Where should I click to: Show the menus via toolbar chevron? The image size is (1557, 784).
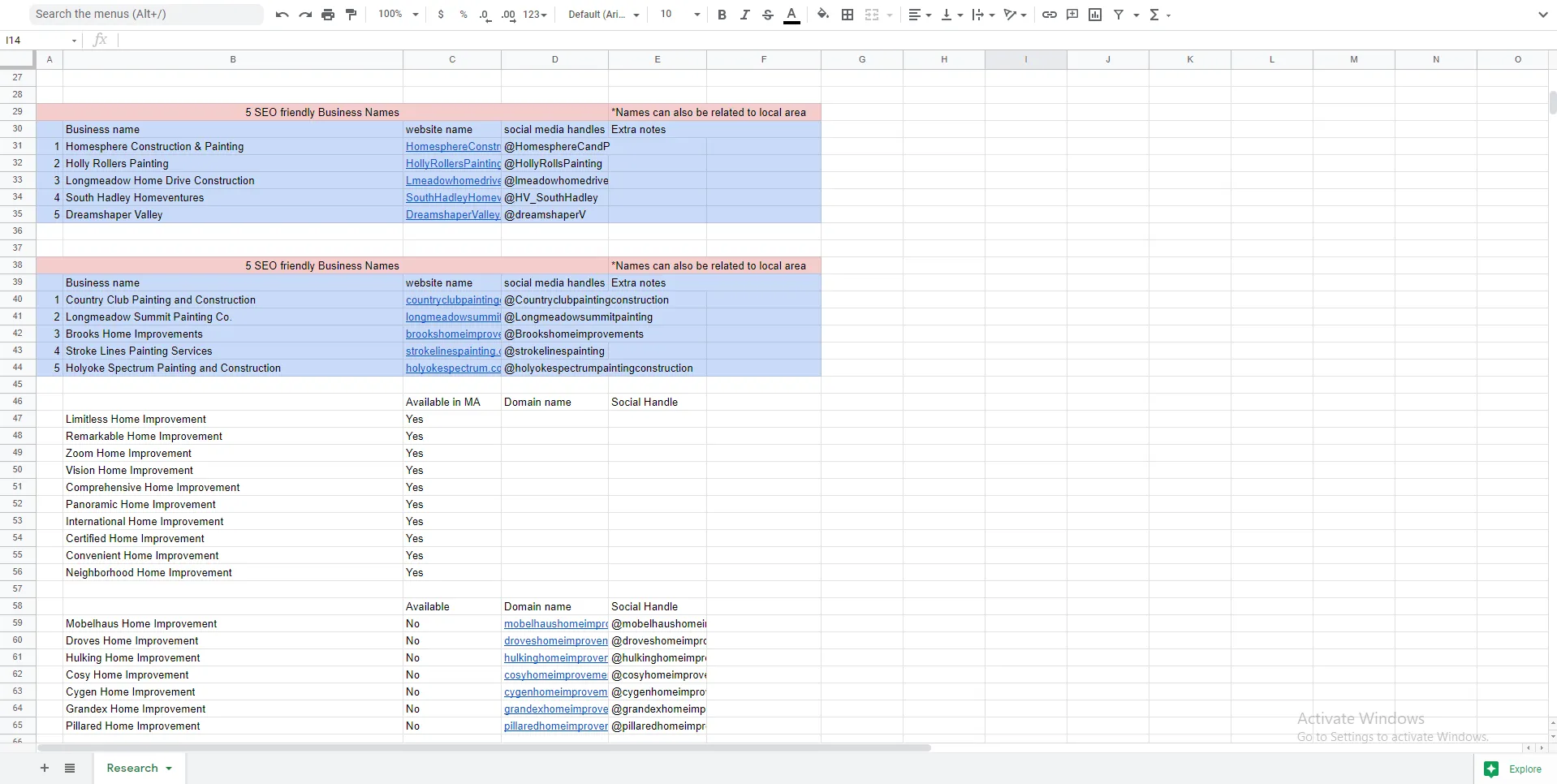click(1542, 15)
